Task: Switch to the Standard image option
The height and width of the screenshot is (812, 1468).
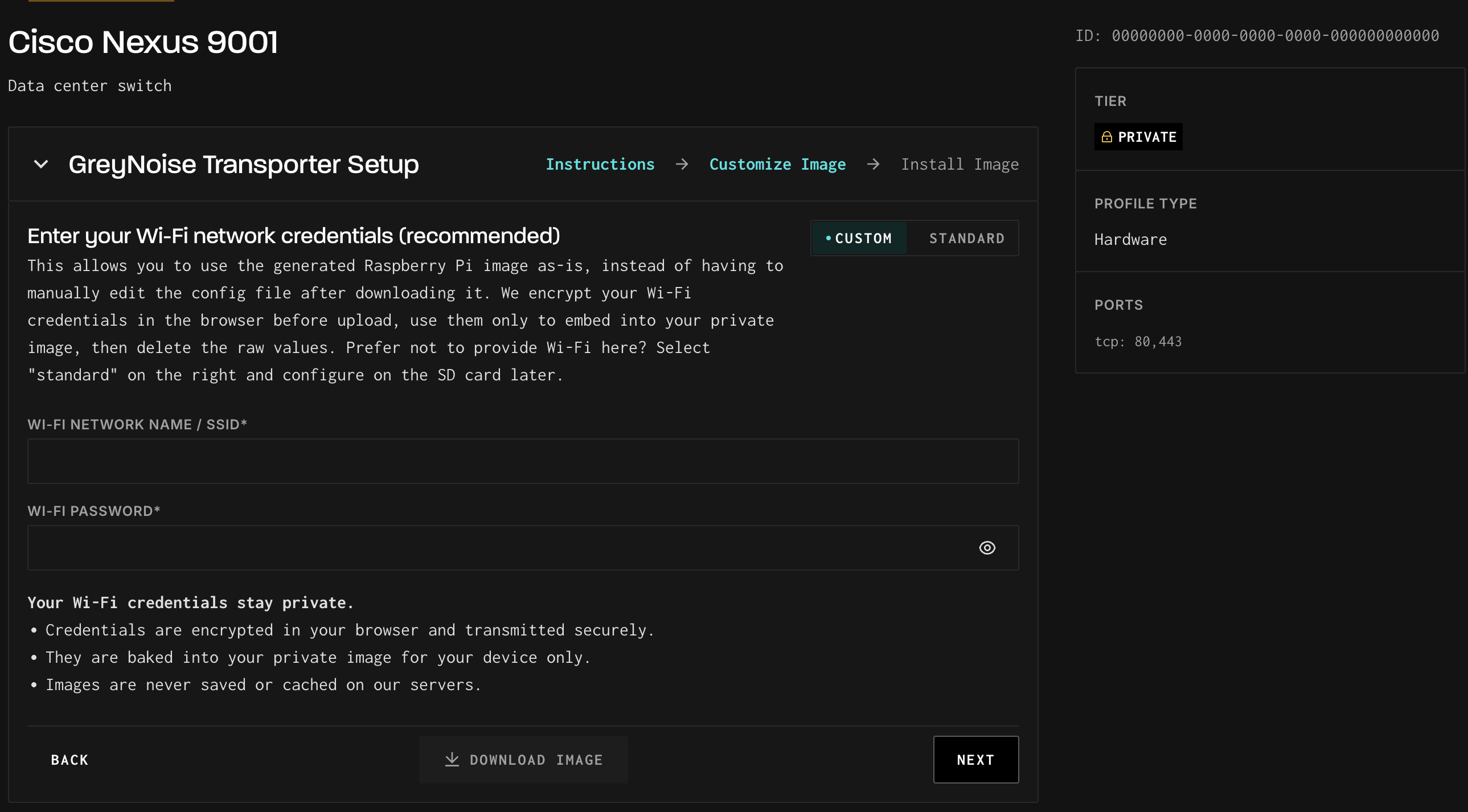Action: [x=966, y=238]
